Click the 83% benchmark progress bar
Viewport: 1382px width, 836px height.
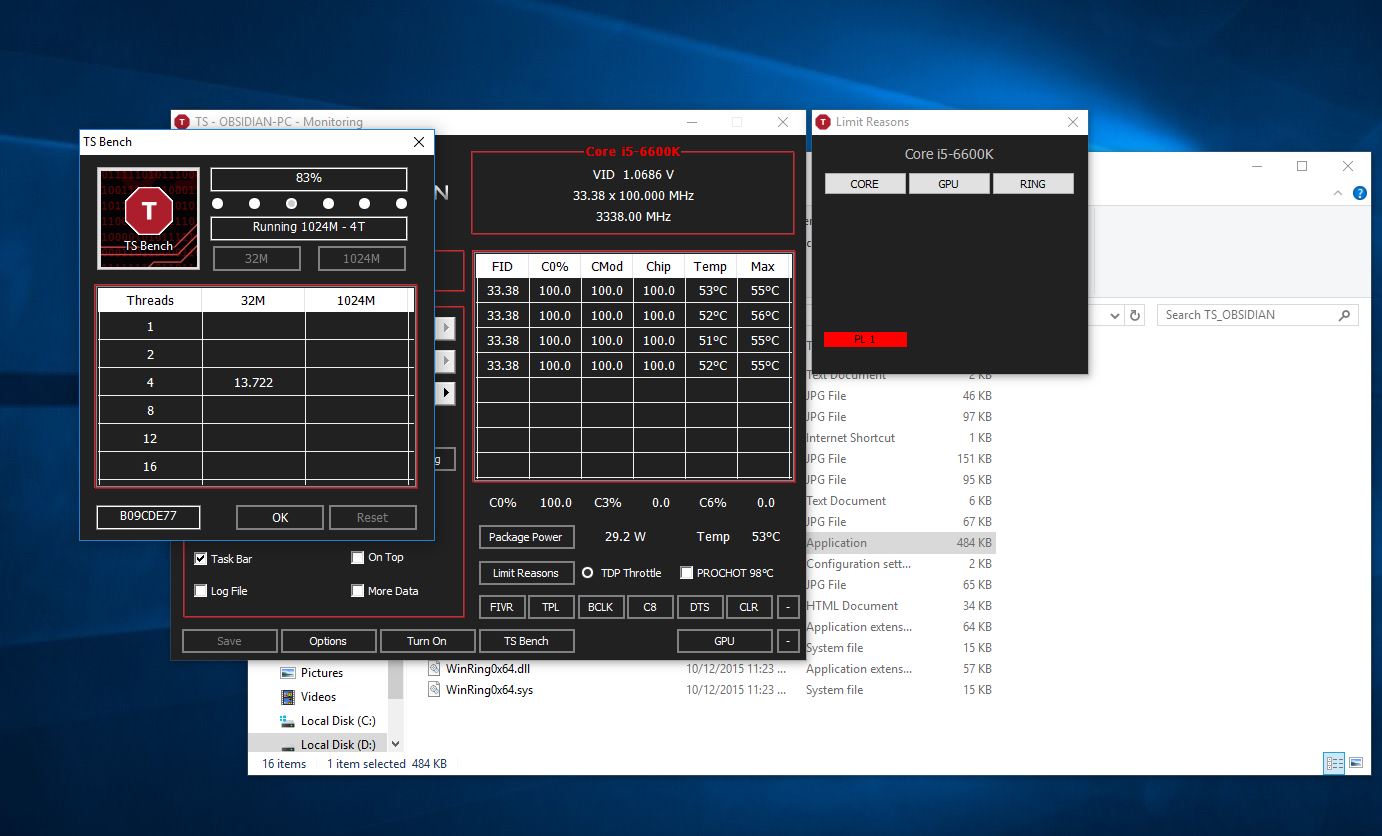(309, 178)
